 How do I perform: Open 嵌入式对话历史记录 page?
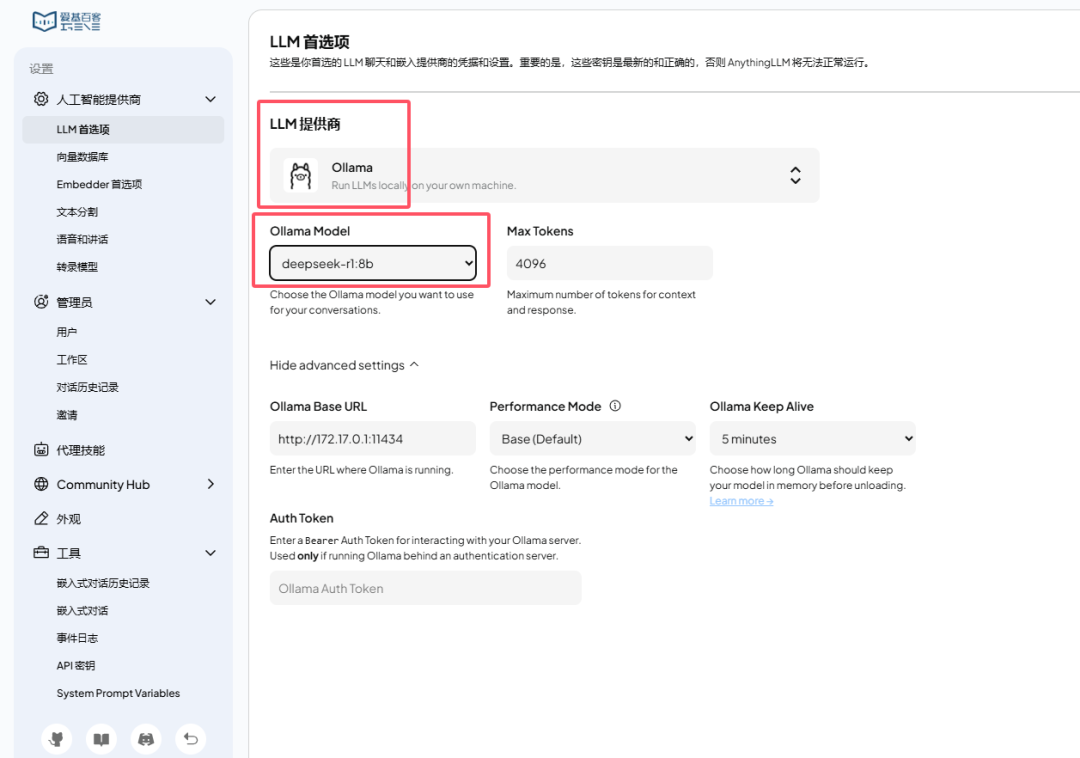(x=103, y=583)
